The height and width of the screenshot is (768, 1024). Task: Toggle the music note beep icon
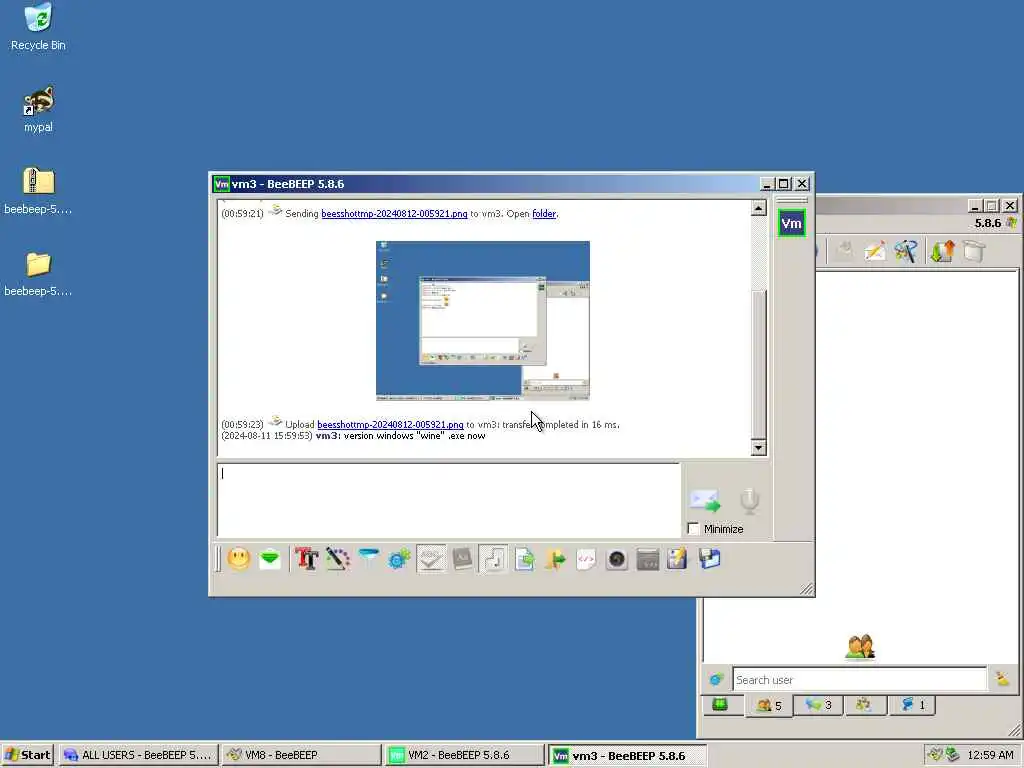coord(494,559)
